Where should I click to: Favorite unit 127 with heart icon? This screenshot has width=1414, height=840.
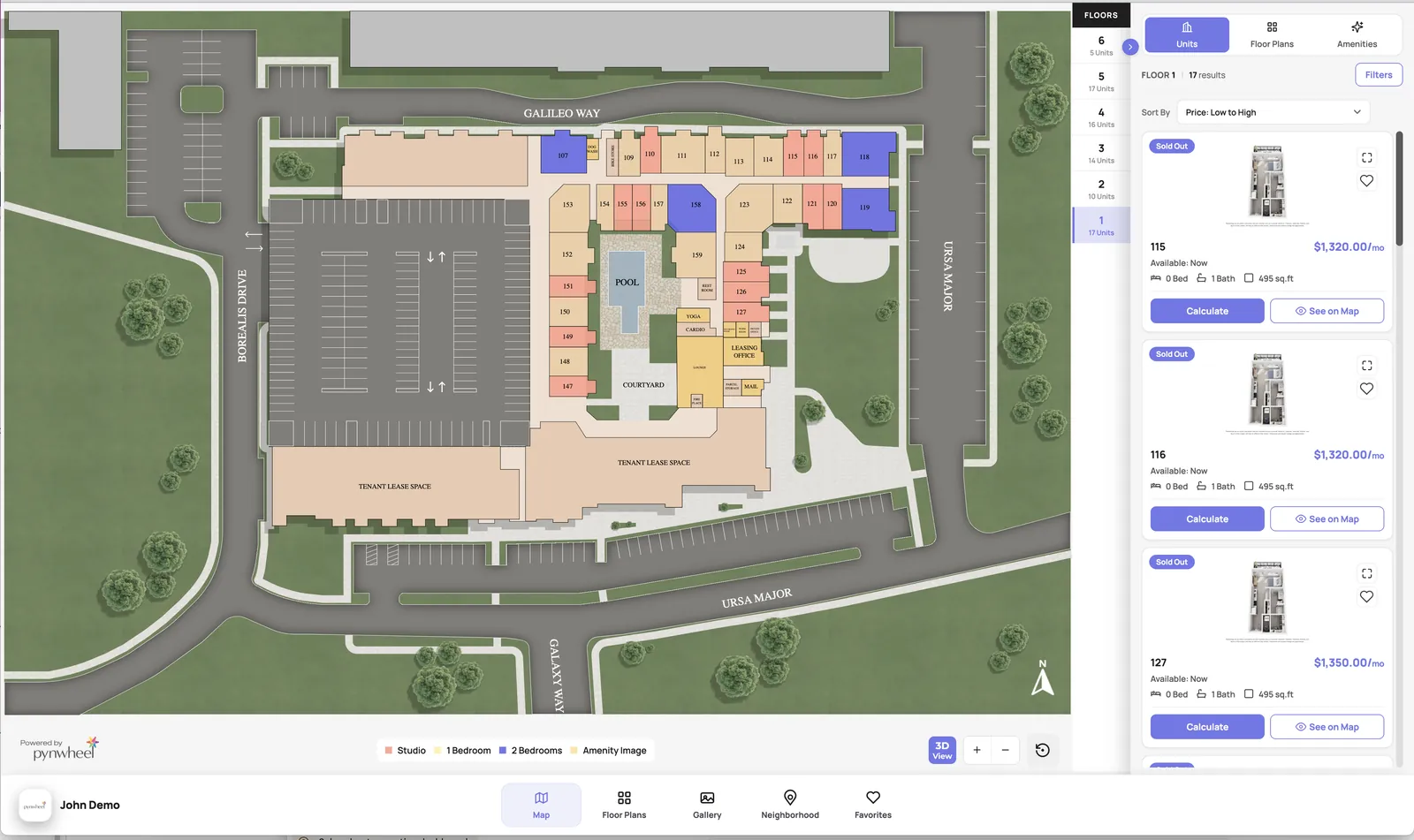pos(1366,597)
